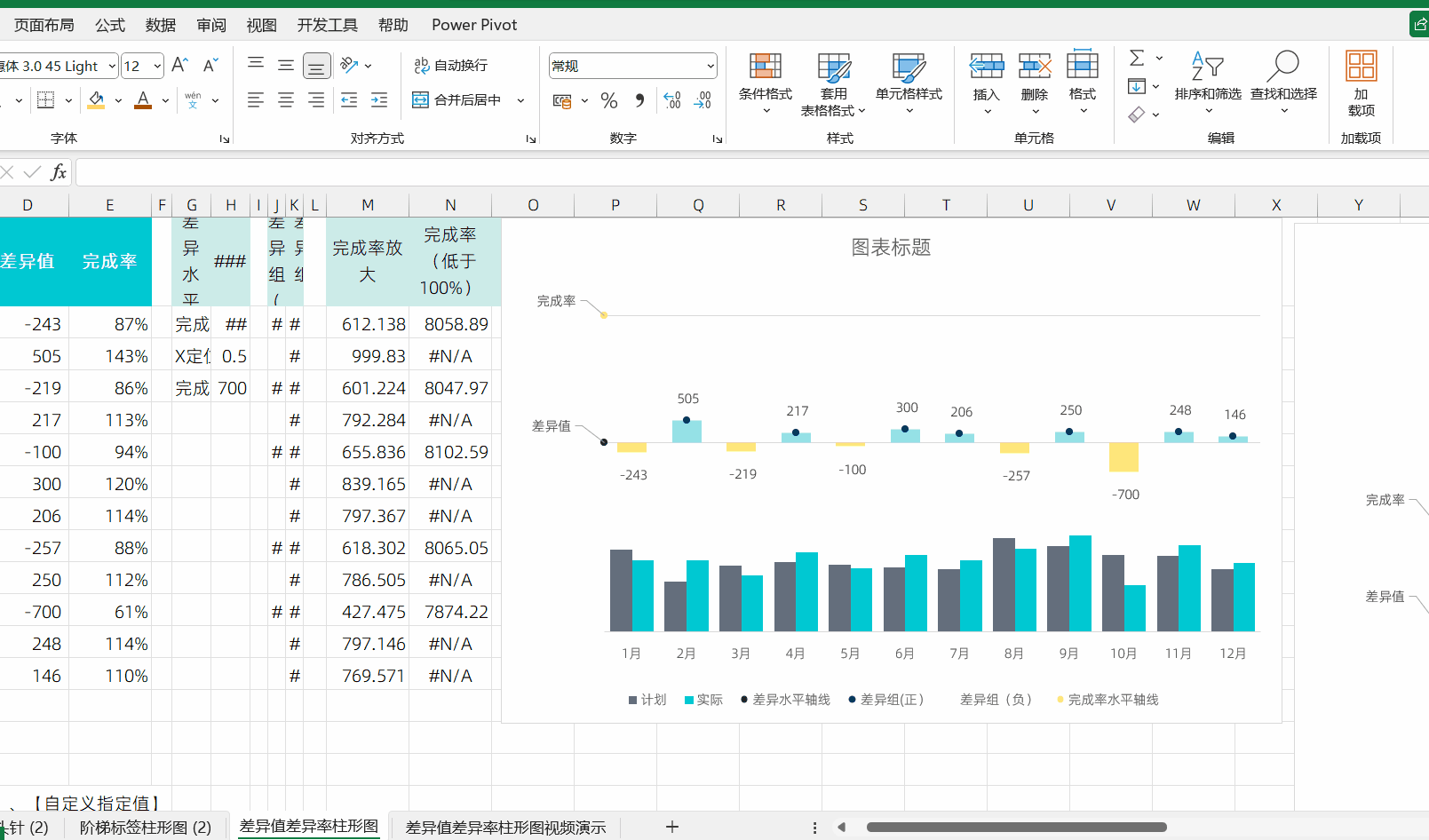Toggle 自动换行 wrap text
The height and width of the screenshot is (840, 1429).
tap(451, 65)
